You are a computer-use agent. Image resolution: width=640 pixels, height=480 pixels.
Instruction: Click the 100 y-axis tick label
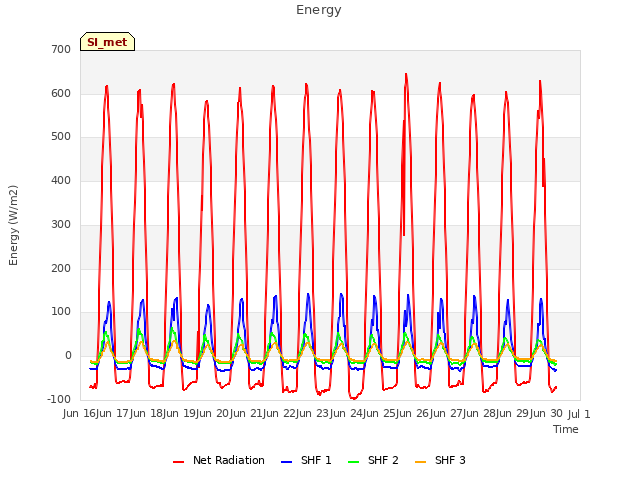point(61,312)
